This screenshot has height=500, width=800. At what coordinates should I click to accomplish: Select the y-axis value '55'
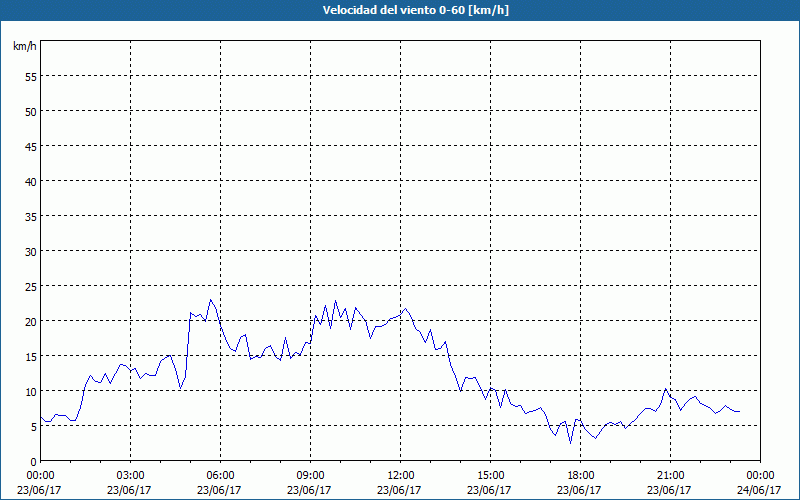tap(31, 79)
